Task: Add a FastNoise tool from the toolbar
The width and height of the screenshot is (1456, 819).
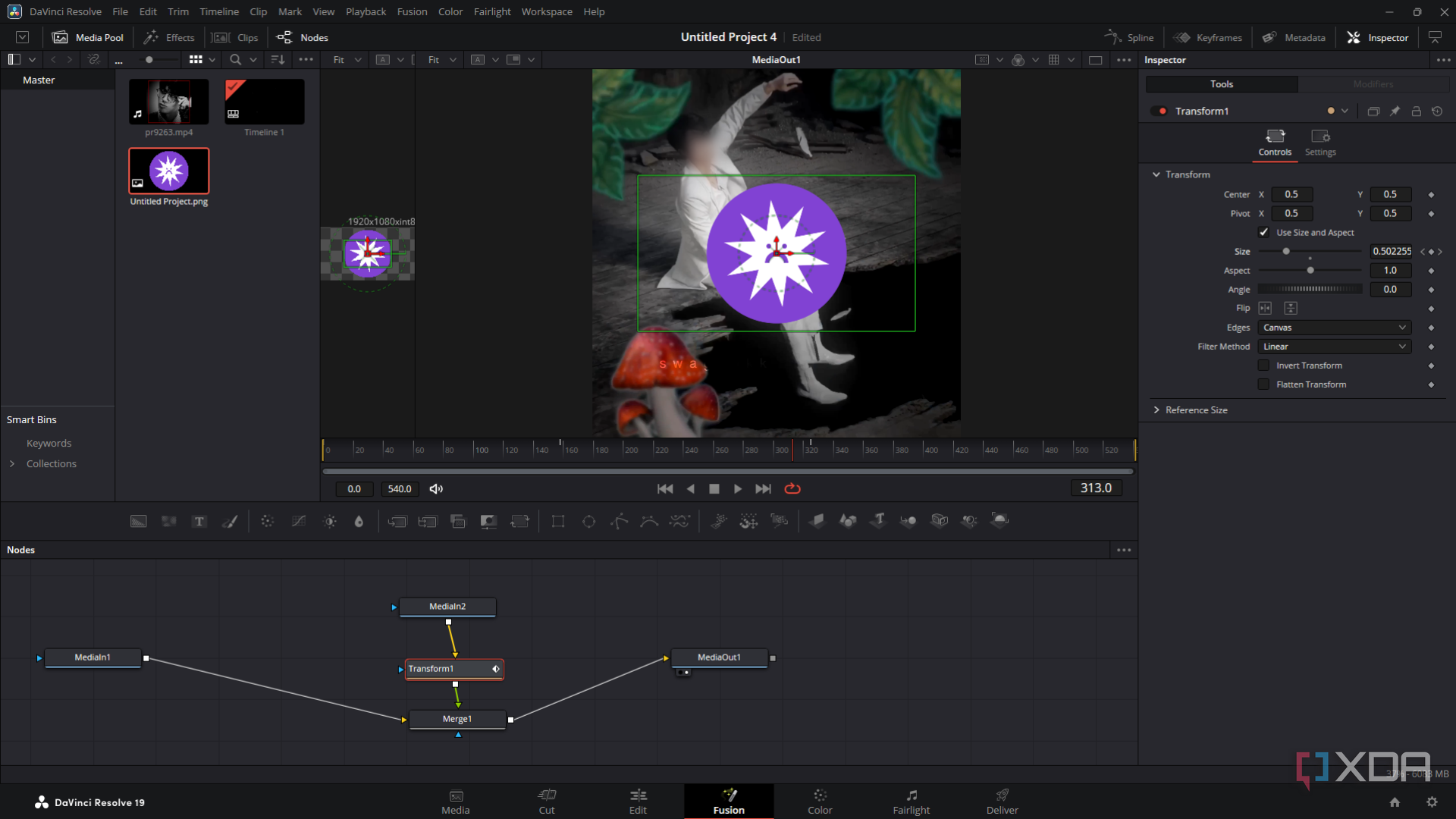Action: point(169,521)
